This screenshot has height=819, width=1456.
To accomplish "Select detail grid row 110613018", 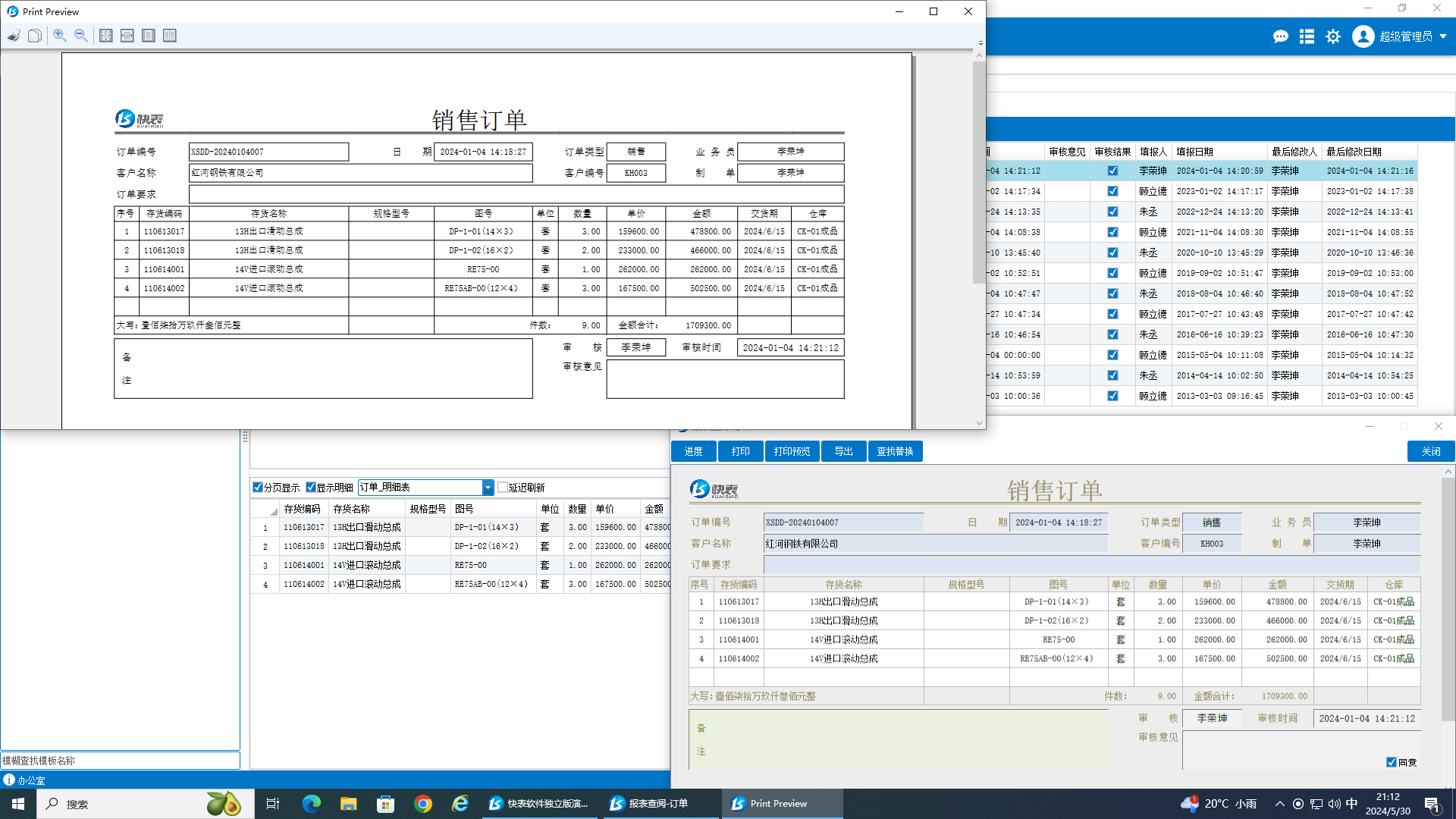I will pos(460,546).
